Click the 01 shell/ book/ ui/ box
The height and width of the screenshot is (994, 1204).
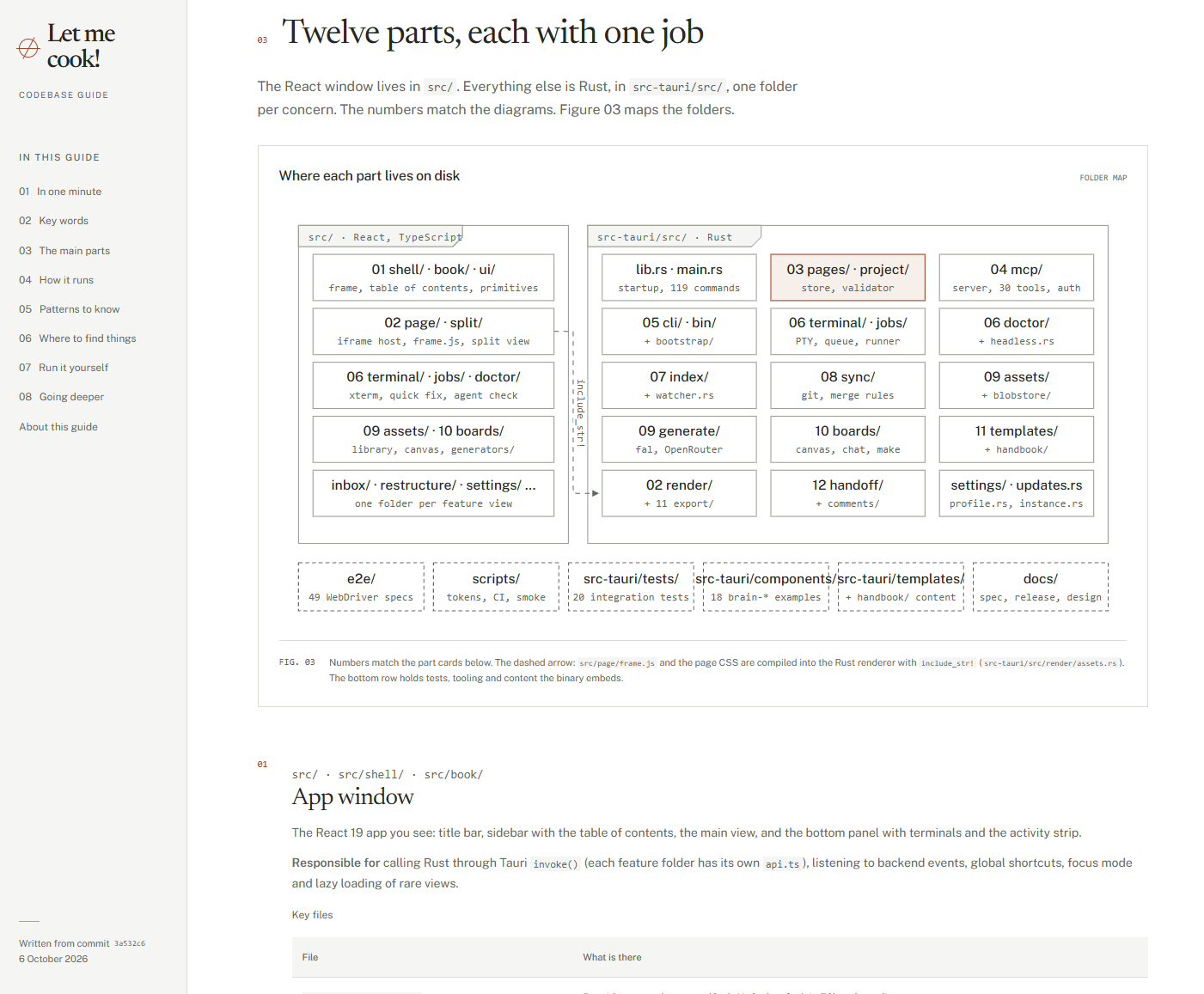433,277
